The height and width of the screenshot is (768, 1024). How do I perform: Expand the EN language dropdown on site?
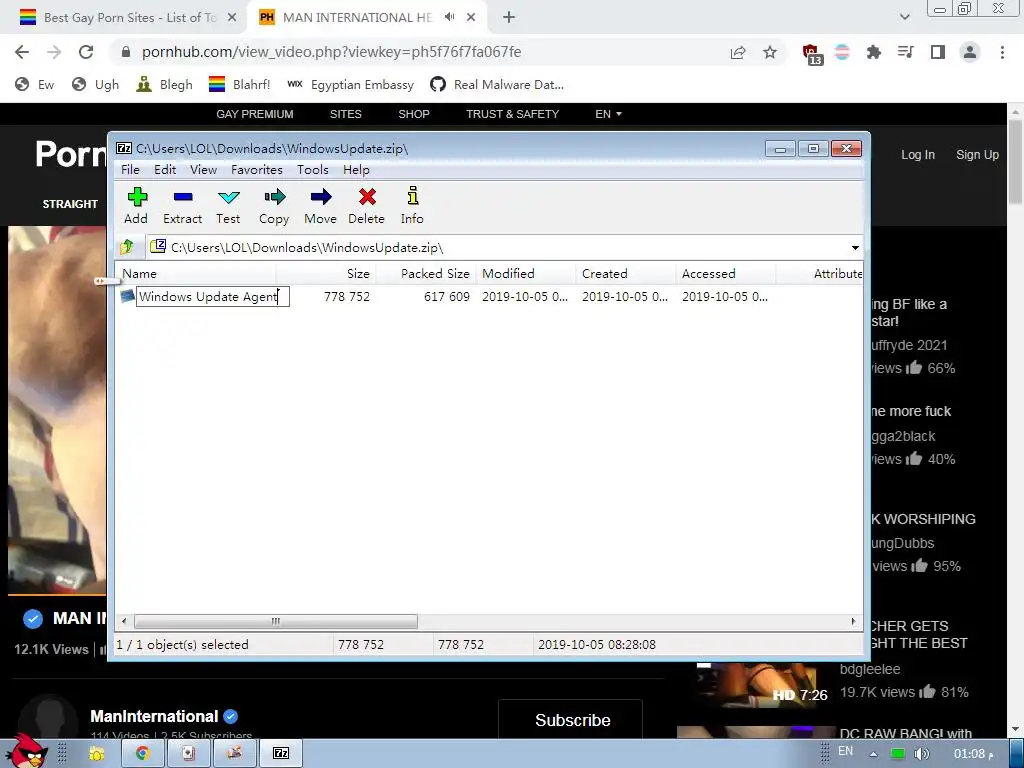tap(608, 114)
